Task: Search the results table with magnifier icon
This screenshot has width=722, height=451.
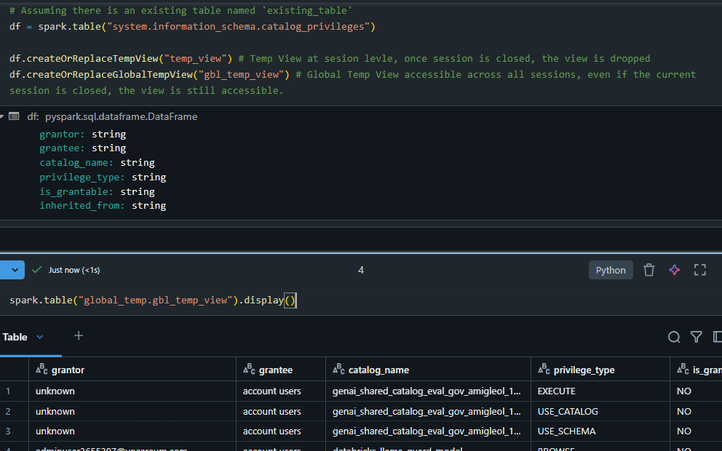Action: [x=674, y=337]
